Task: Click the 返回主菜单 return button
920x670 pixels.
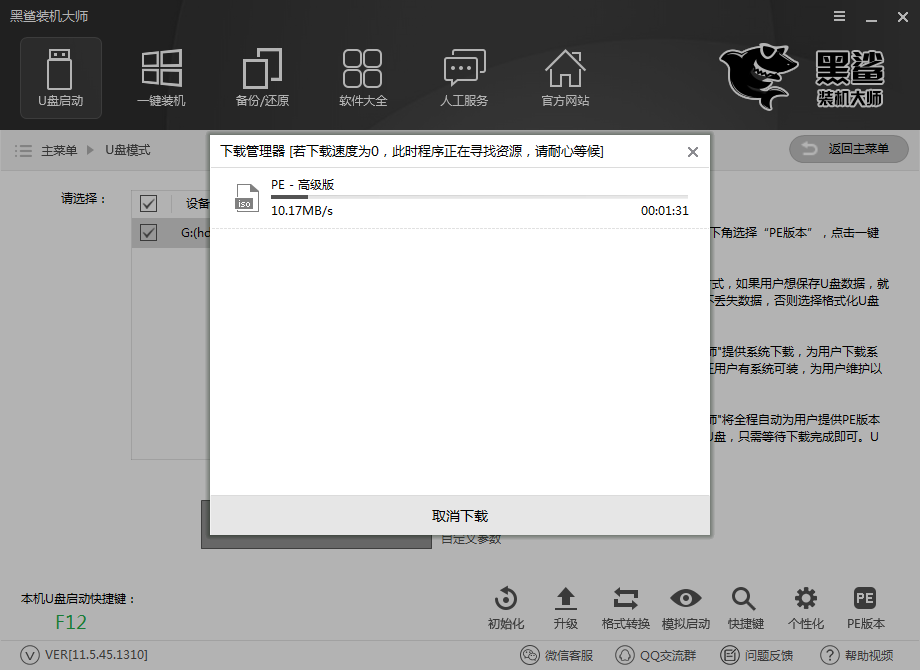Action: click(848, 149)
